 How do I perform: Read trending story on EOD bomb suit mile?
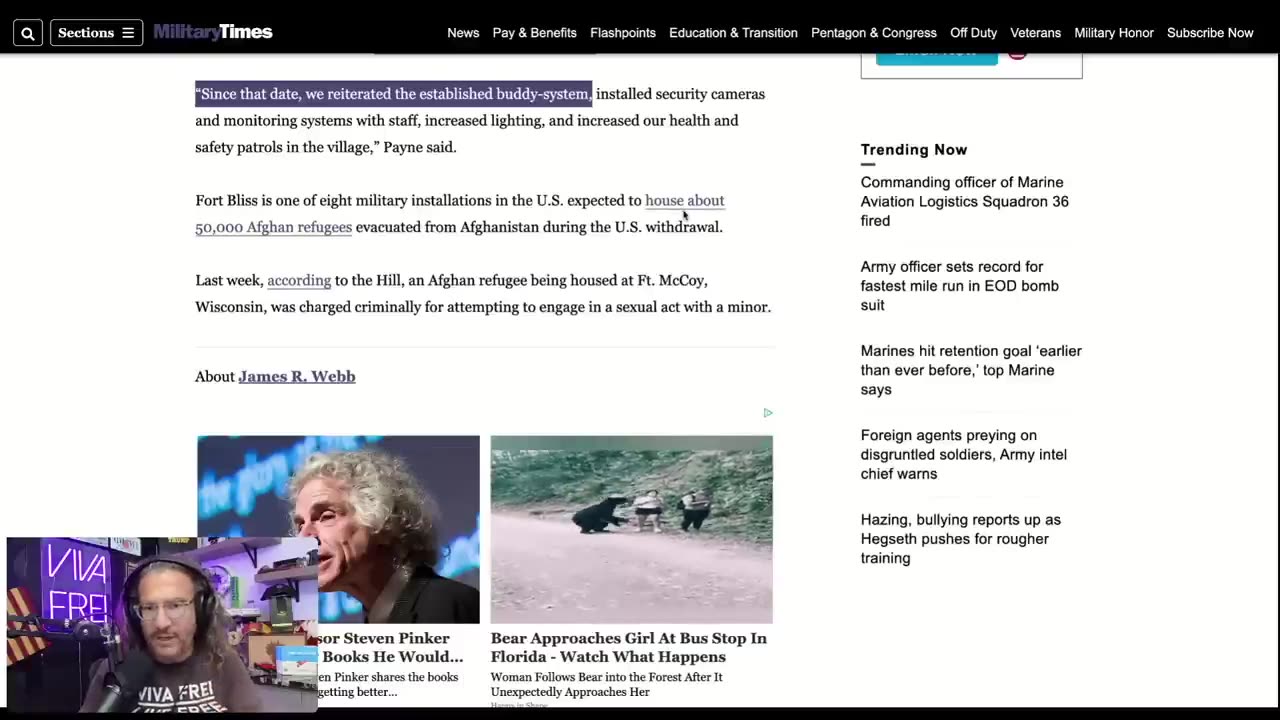point(960,286)
